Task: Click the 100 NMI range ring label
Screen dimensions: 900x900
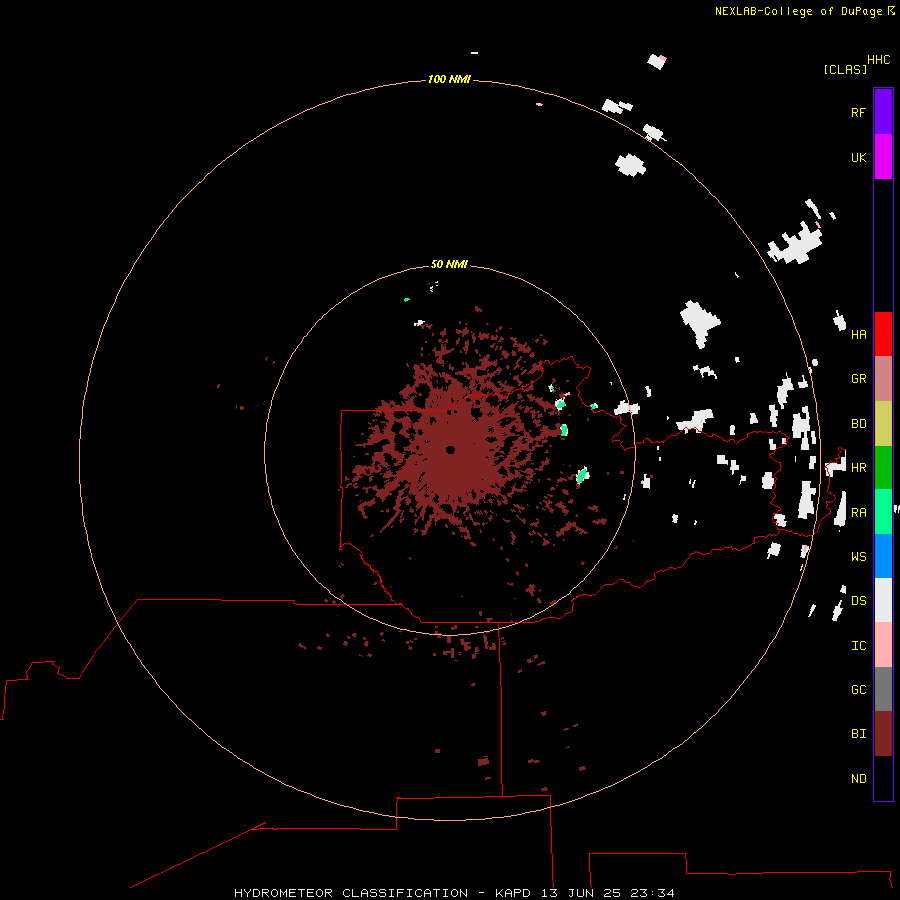Action: [449, 79]
